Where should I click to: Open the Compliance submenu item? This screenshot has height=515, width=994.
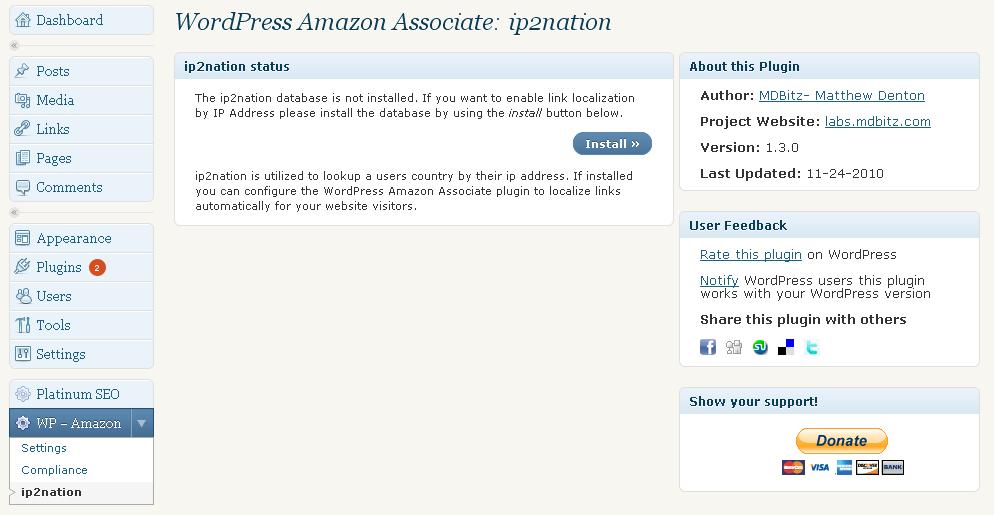(55, 470)
